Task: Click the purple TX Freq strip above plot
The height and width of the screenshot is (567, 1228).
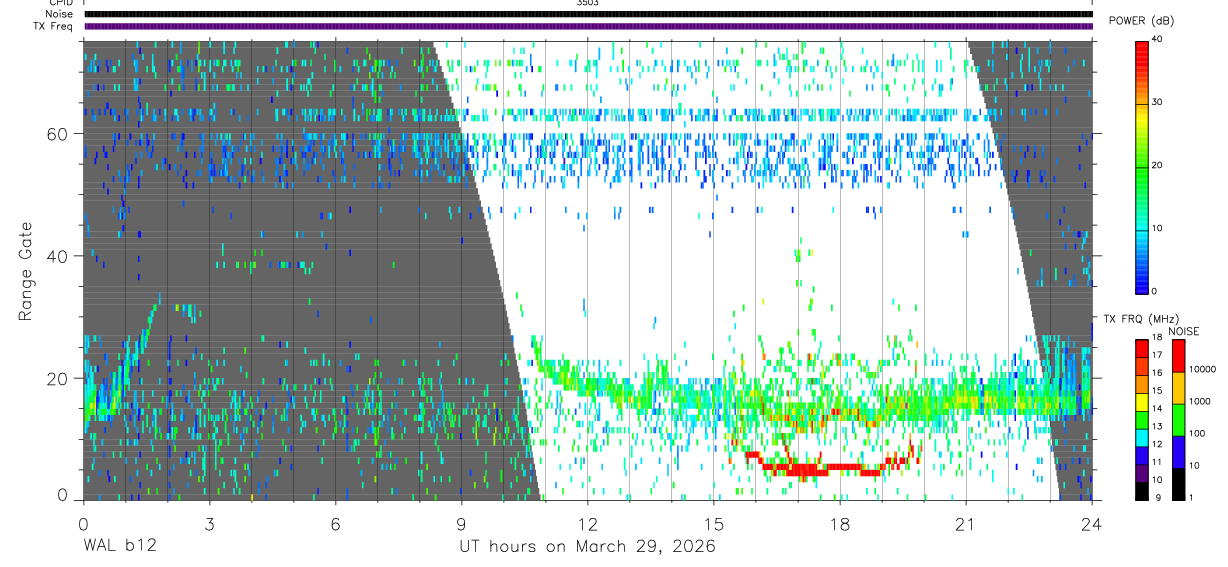Action: [588, 26]
